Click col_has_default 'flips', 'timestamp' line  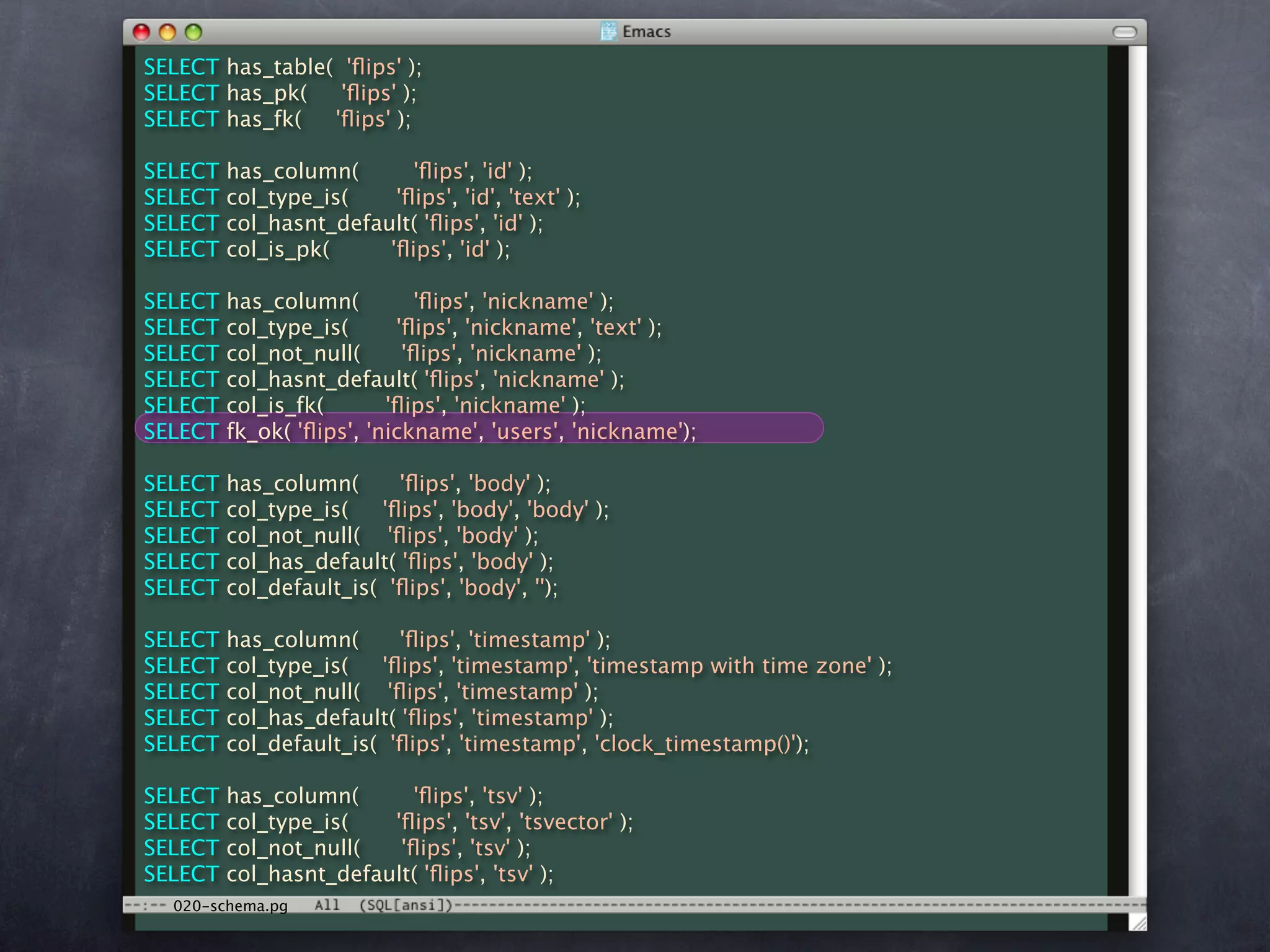(378, 718)
